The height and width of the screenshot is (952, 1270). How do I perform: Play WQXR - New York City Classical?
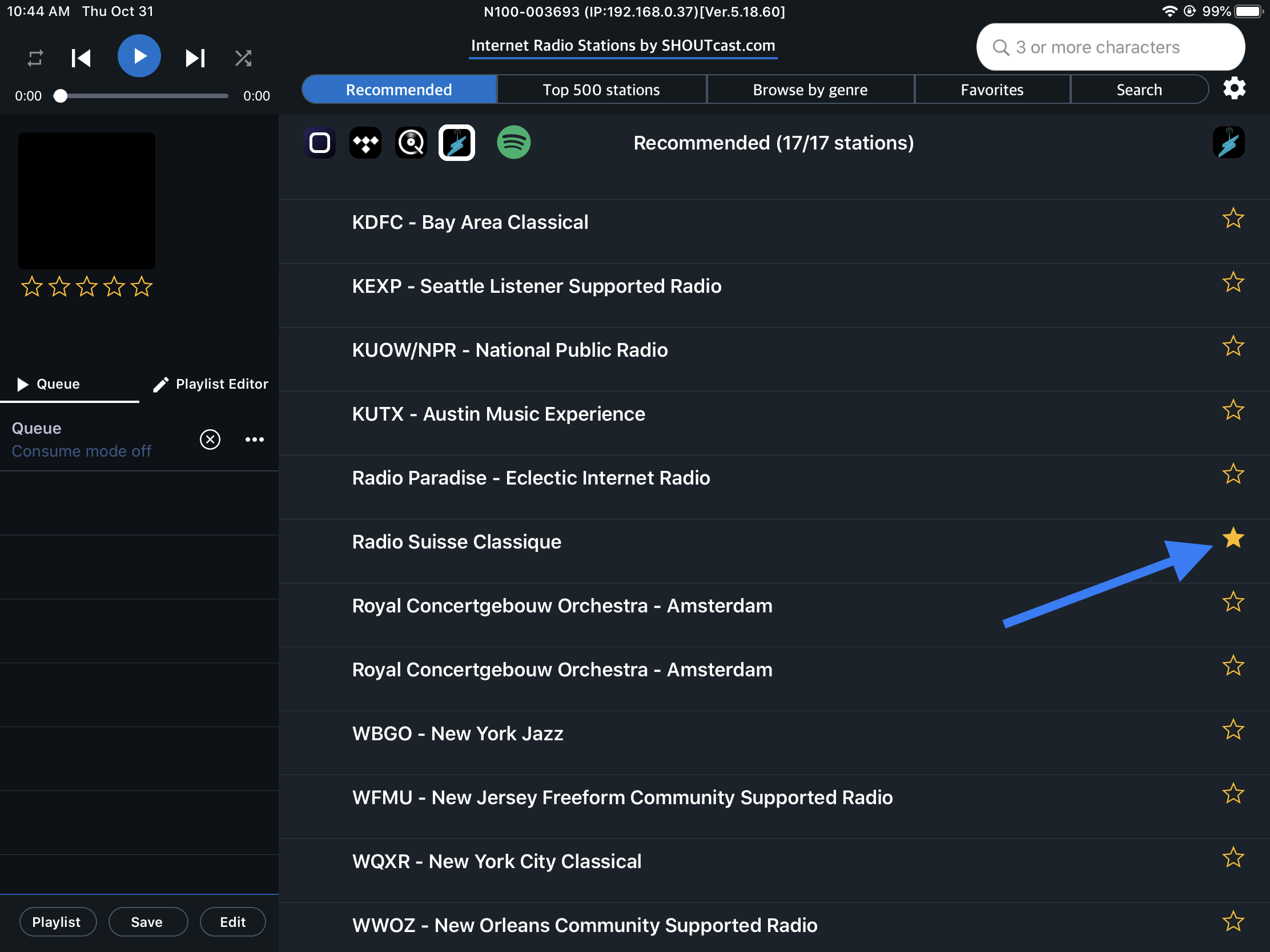click(x=774, y=870)
